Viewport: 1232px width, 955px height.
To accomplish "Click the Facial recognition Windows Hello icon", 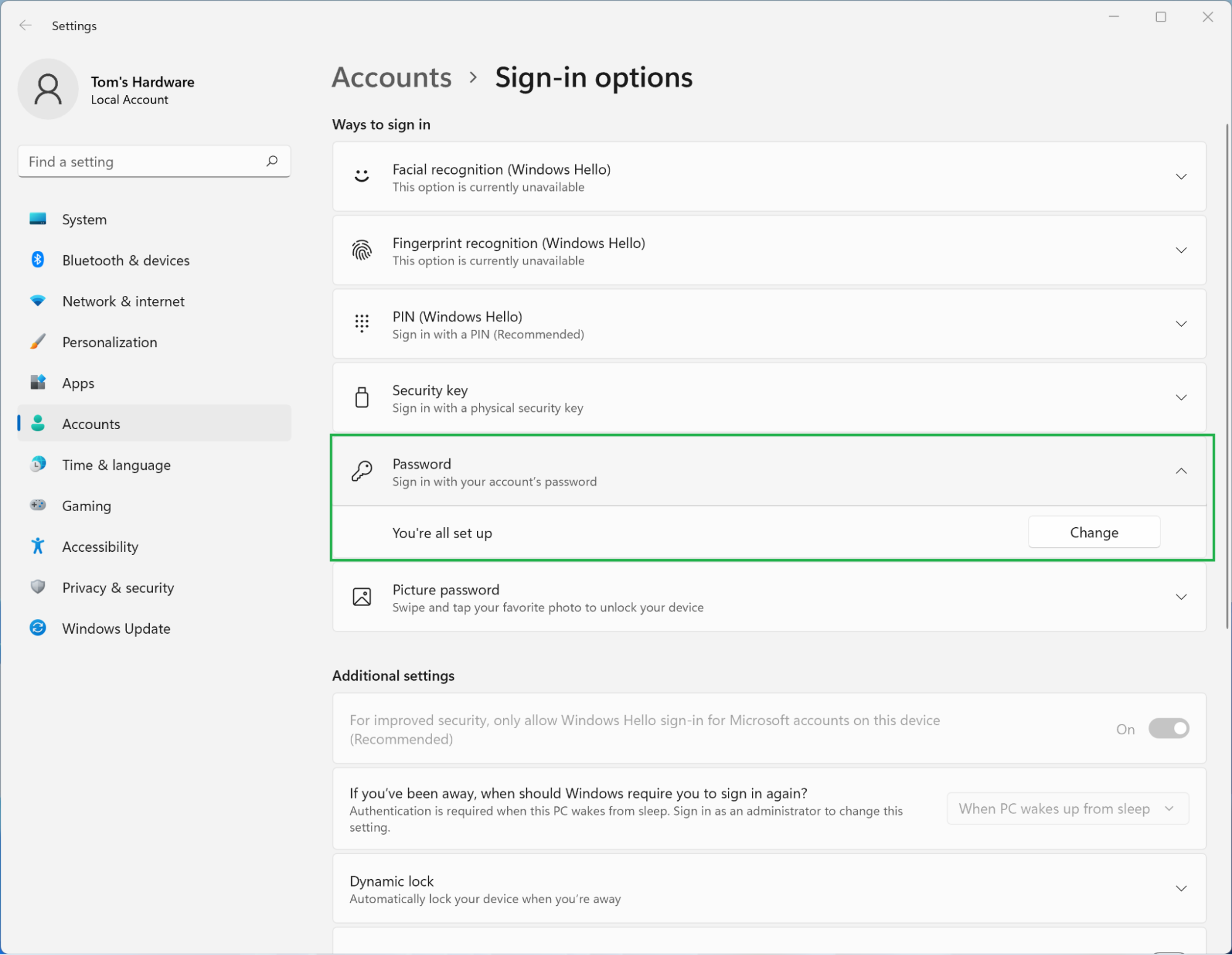I will pos(361,176).
